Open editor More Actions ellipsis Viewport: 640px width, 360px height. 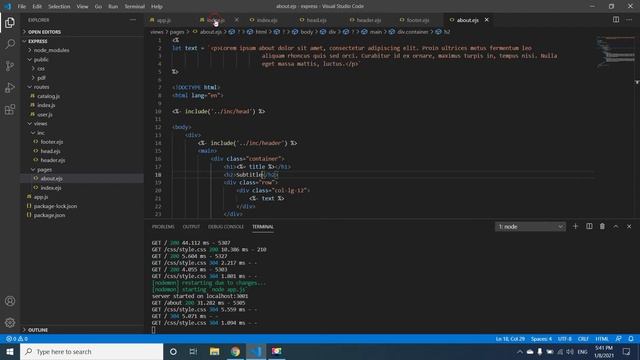[x=629, y=20]
